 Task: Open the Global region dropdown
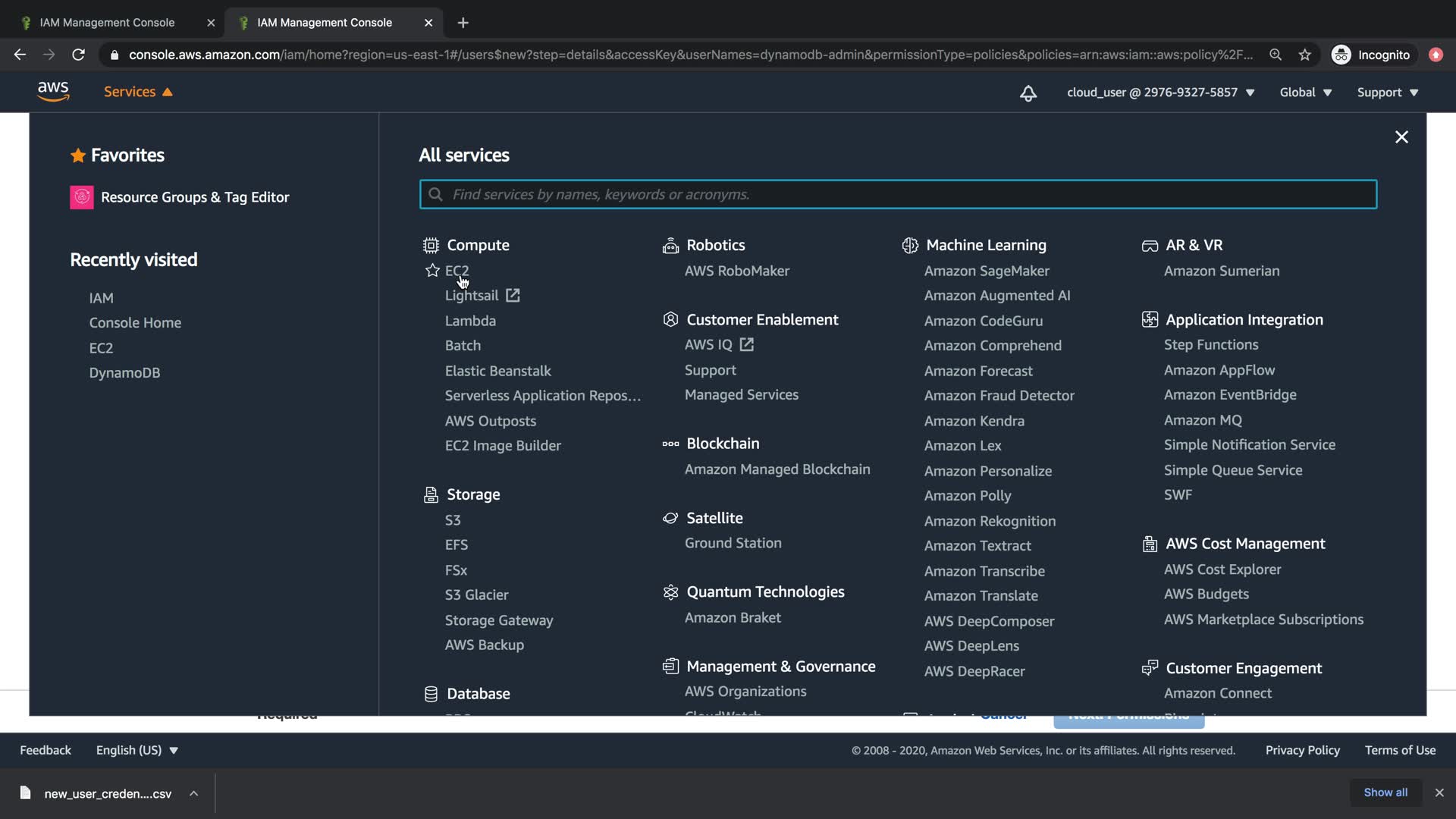tap(1305, 93)
